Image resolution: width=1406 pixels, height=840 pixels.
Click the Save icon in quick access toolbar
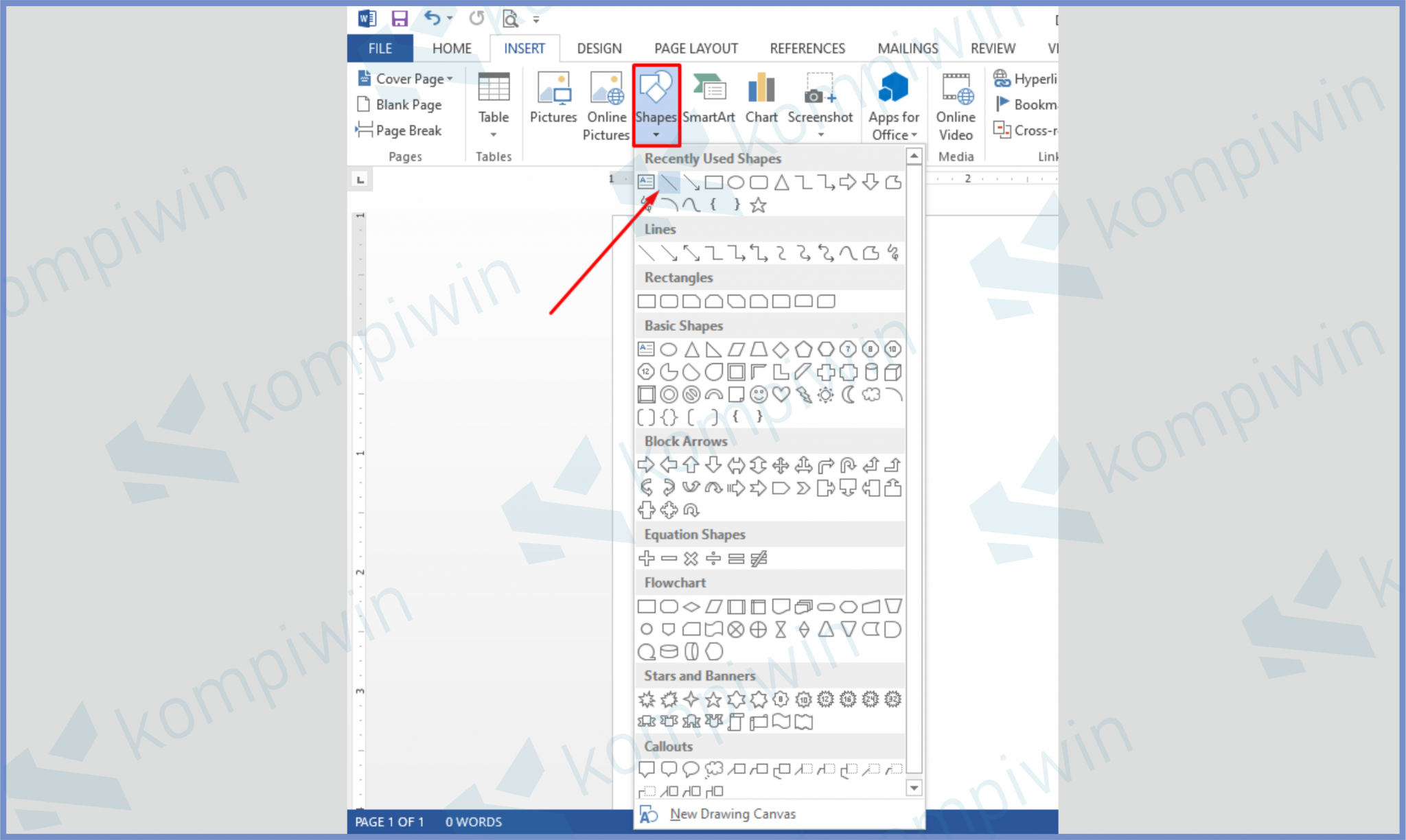(x=400, y=19)
